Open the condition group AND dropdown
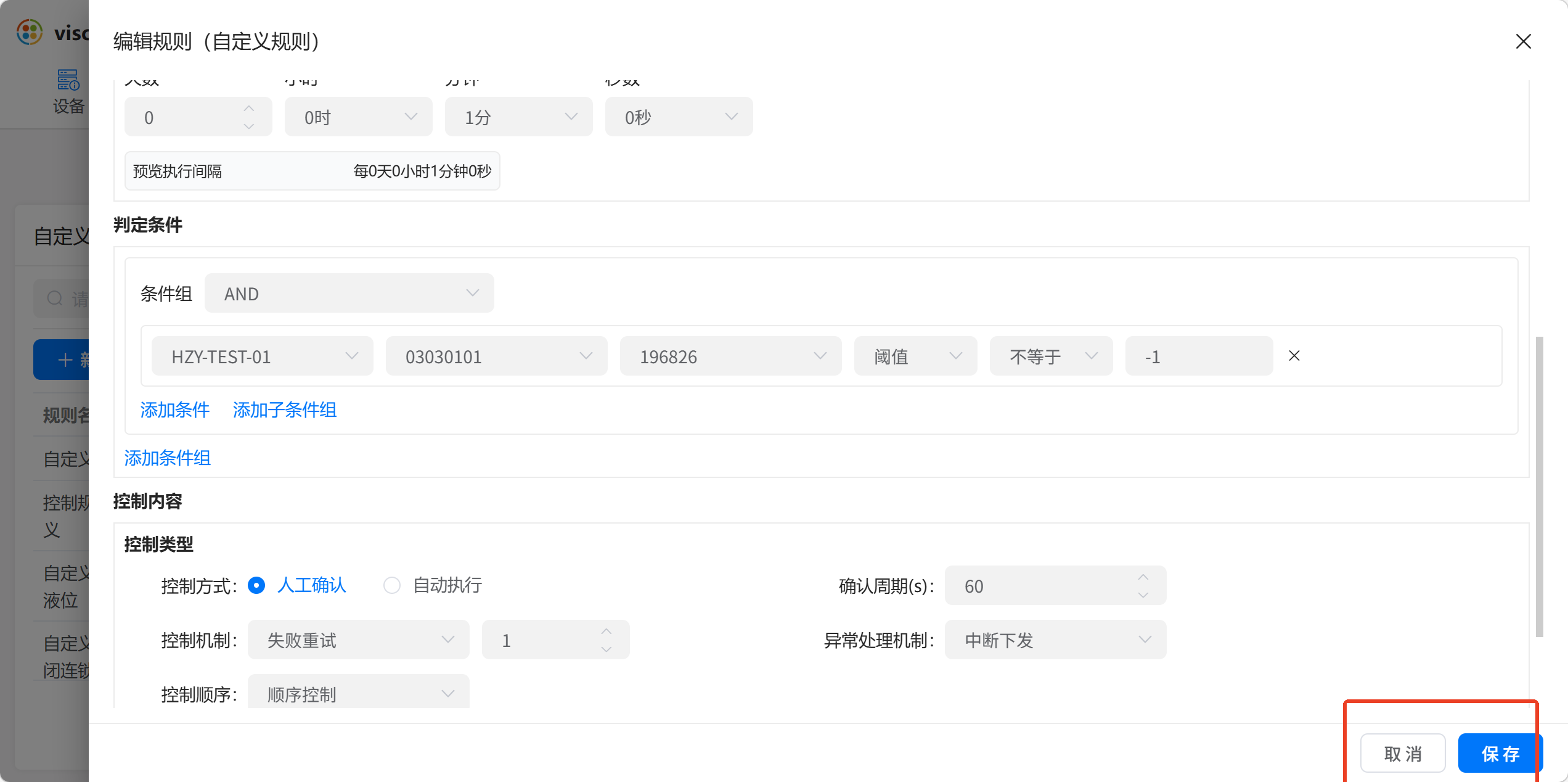The height and width of the screenshot is (782, 1568). click(349, 293)
